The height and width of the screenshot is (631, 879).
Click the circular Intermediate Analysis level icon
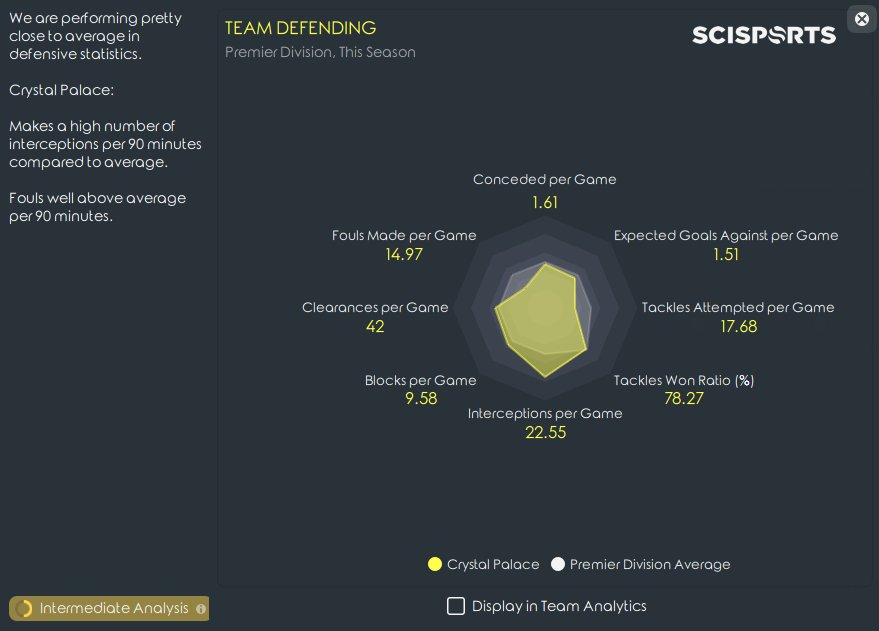tap(24, 609)
